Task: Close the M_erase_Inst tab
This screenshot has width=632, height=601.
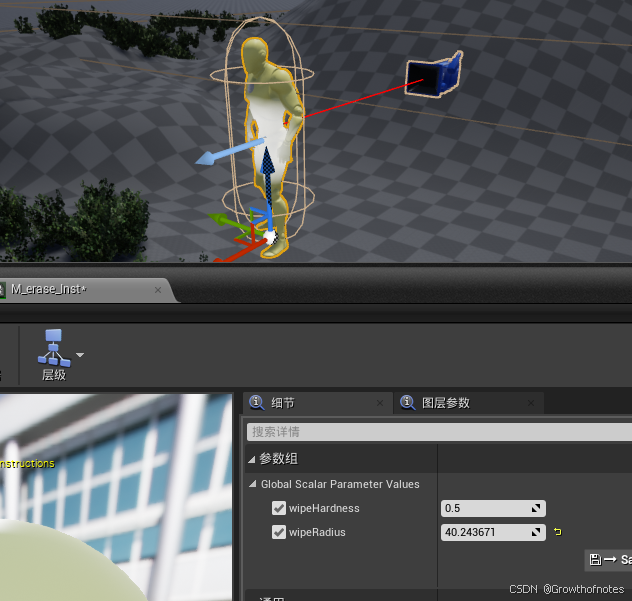Action: pyautogui.click(x=158, y=290)
